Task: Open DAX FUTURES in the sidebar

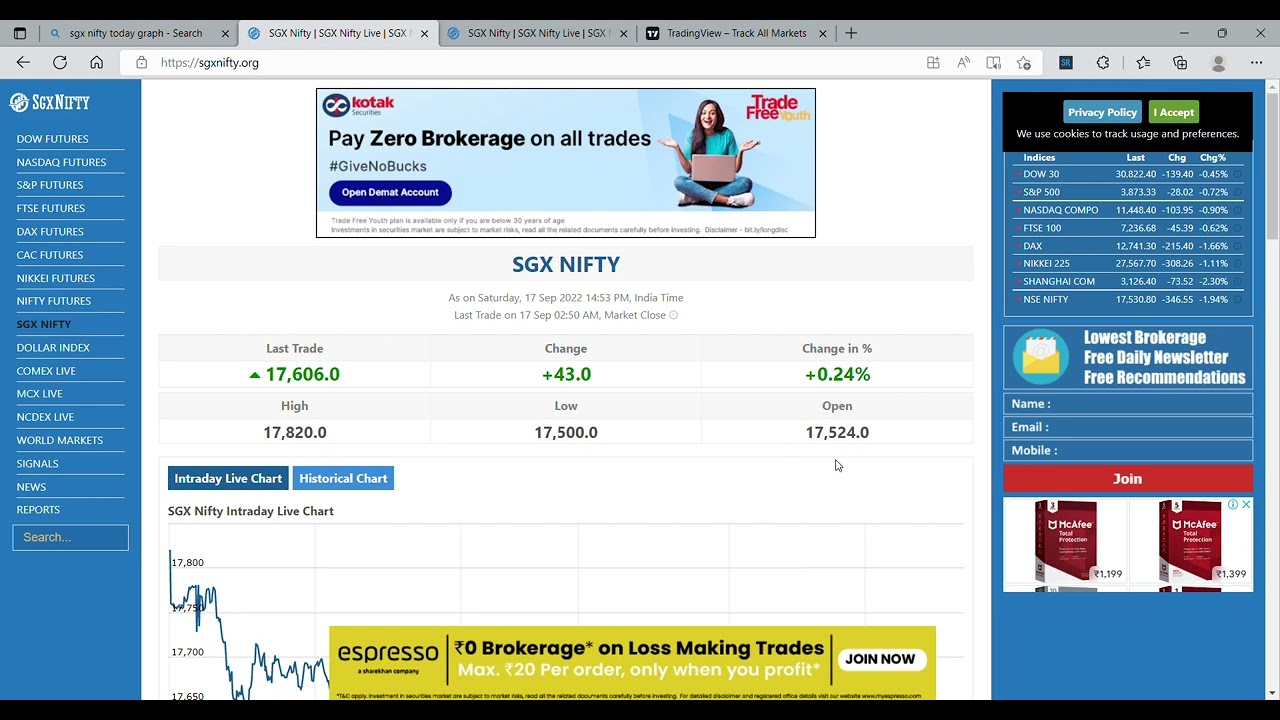Action: 50,232
